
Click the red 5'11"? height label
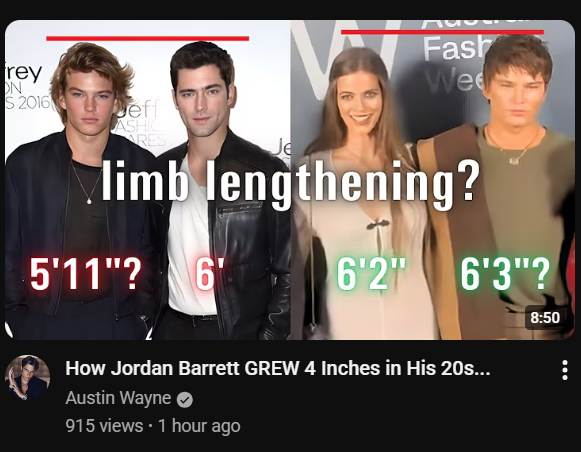(86, 274)
